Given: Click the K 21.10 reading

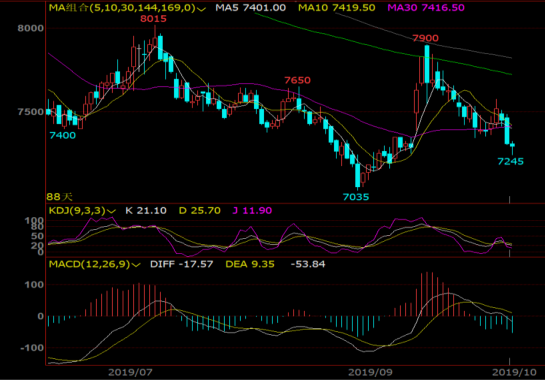Looking at the screenshot, I should point(146,210).
